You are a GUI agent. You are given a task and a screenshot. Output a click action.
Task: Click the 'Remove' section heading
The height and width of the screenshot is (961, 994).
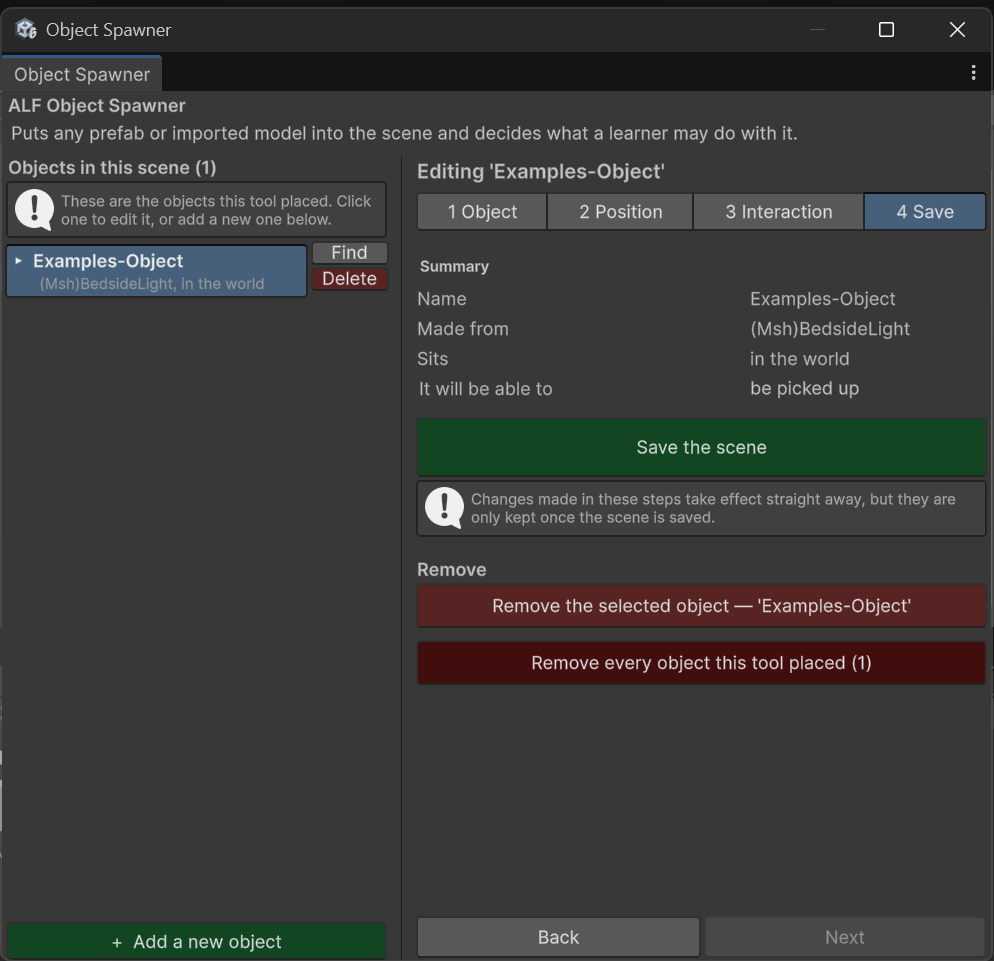(x=451, y=569)
